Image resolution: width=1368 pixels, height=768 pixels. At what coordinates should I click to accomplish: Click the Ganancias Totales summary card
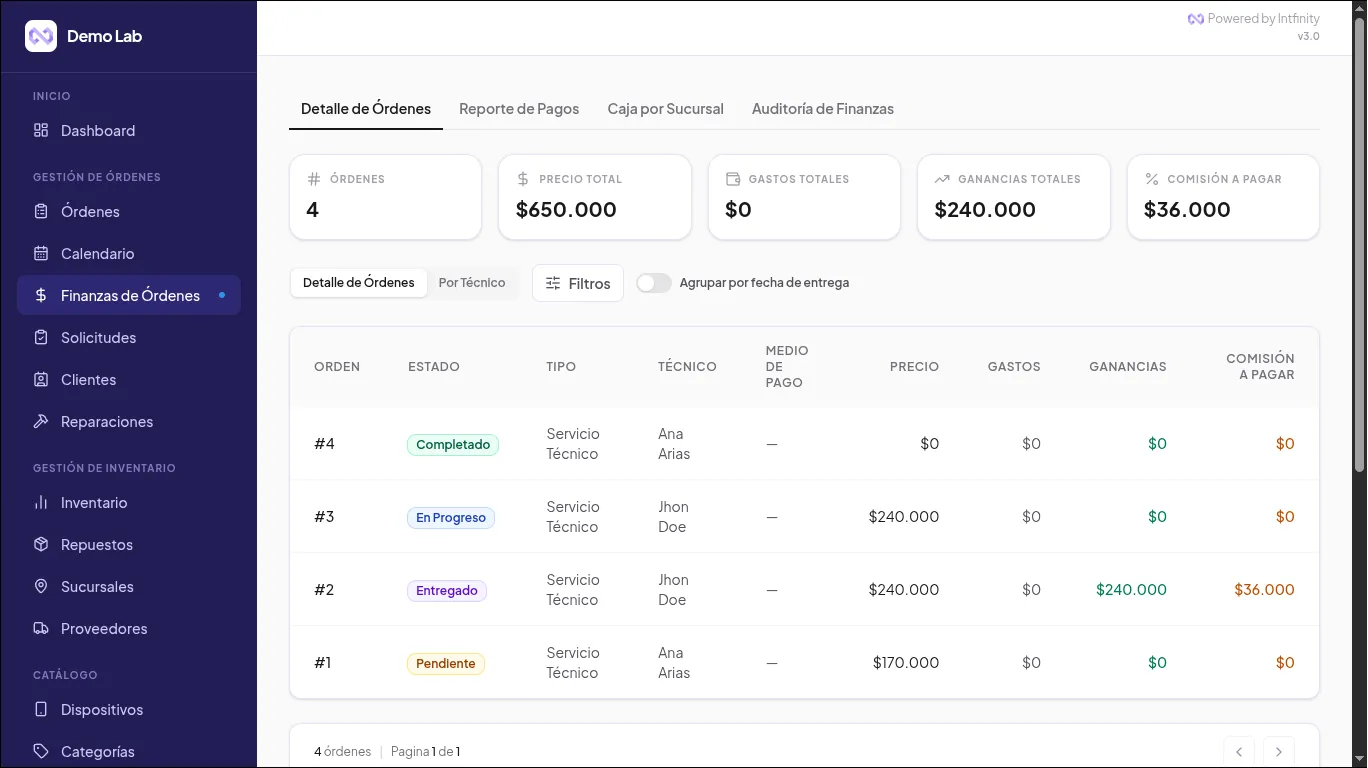pyautogui.click(x=1014, y=197)
